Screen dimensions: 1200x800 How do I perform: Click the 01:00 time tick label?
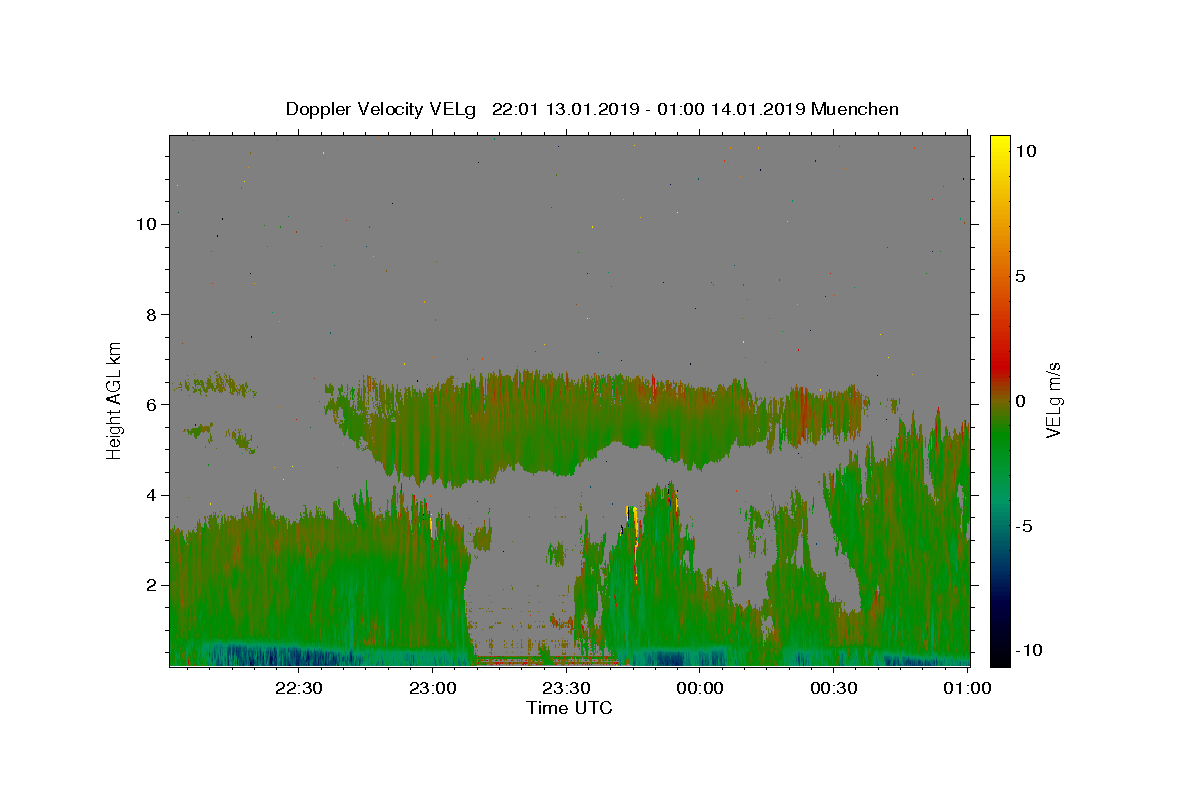967,688
